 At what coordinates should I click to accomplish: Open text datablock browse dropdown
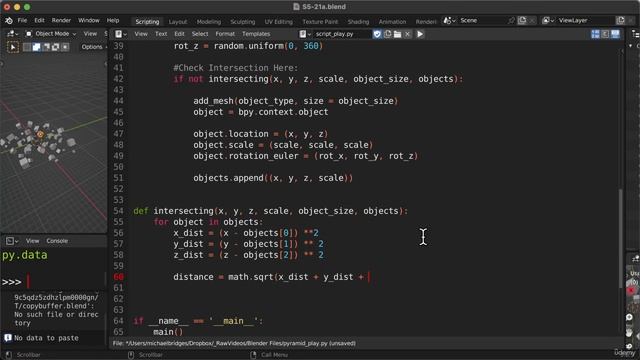[x=305, y=34]
